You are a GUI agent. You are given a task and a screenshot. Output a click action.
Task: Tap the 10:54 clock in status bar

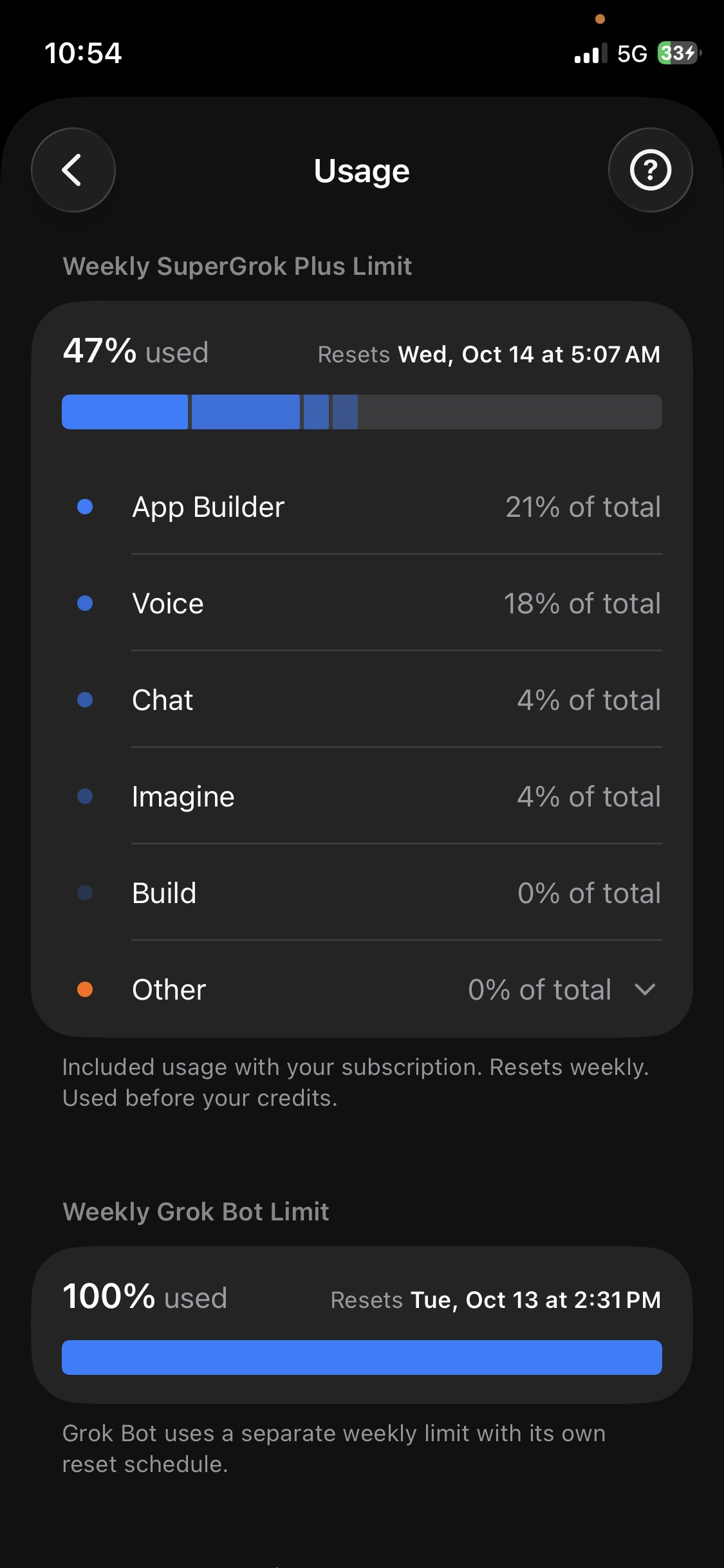83,53
